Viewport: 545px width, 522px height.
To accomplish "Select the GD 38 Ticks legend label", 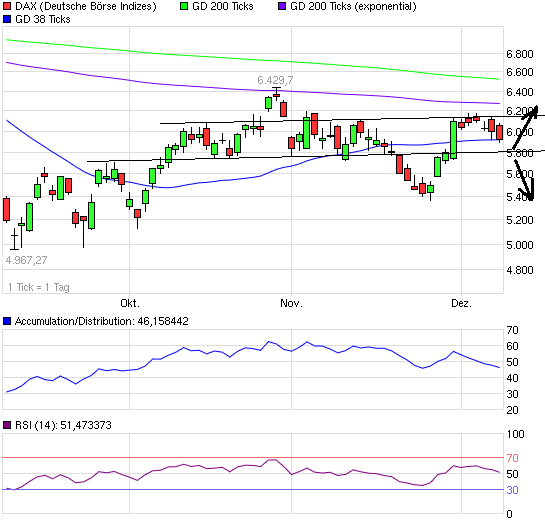I will [x=43, y=19].
